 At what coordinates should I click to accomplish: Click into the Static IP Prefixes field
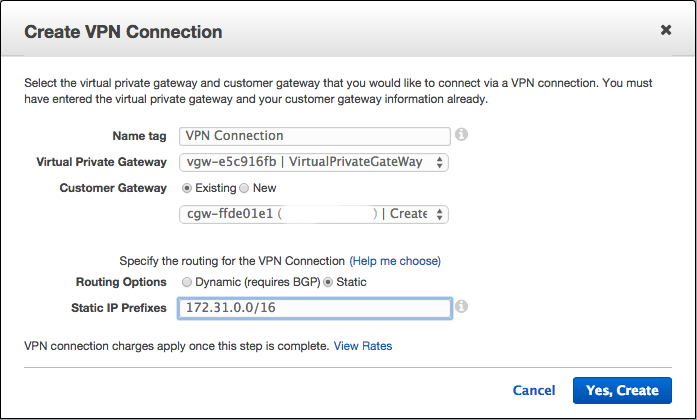(x=315, y=308)
